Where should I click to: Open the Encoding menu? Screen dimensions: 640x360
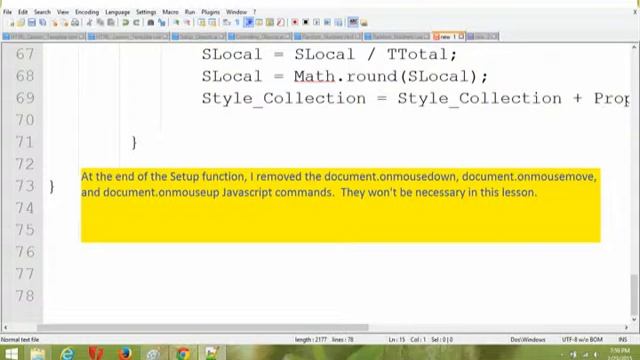pos(87,12)
